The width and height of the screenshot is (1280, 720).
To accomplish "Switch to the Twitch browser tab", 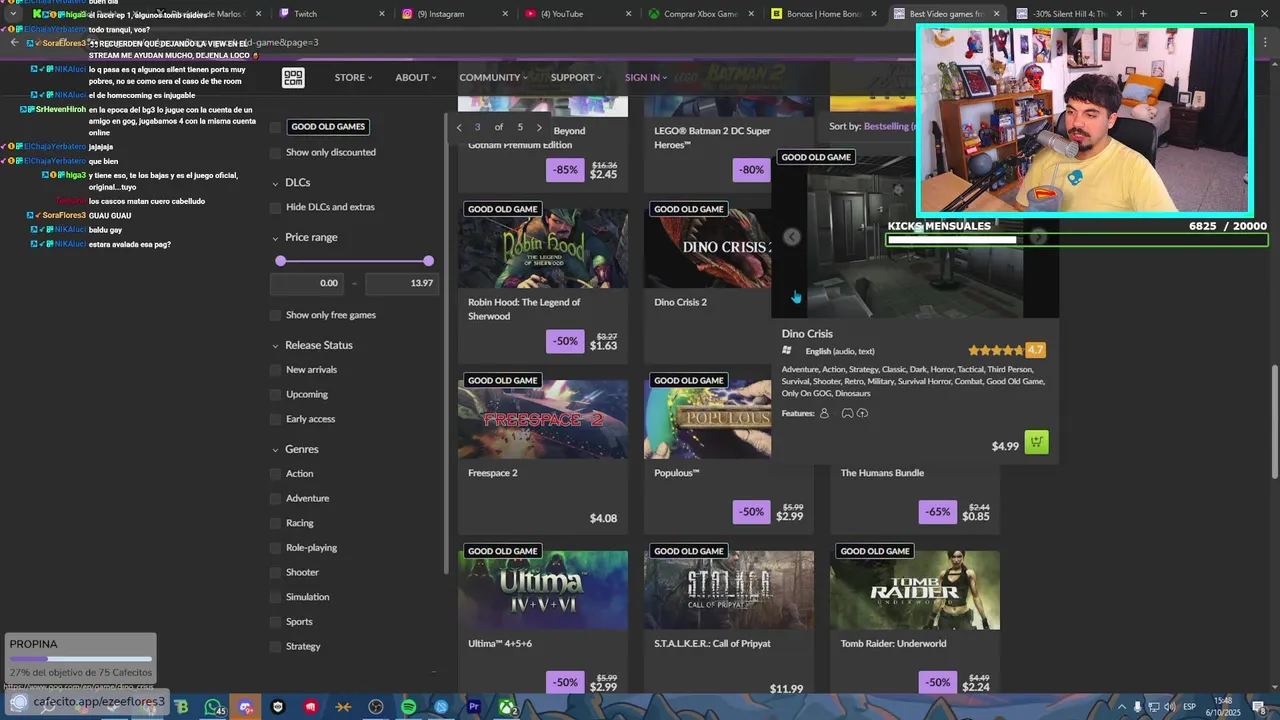I will pos(330,14).
